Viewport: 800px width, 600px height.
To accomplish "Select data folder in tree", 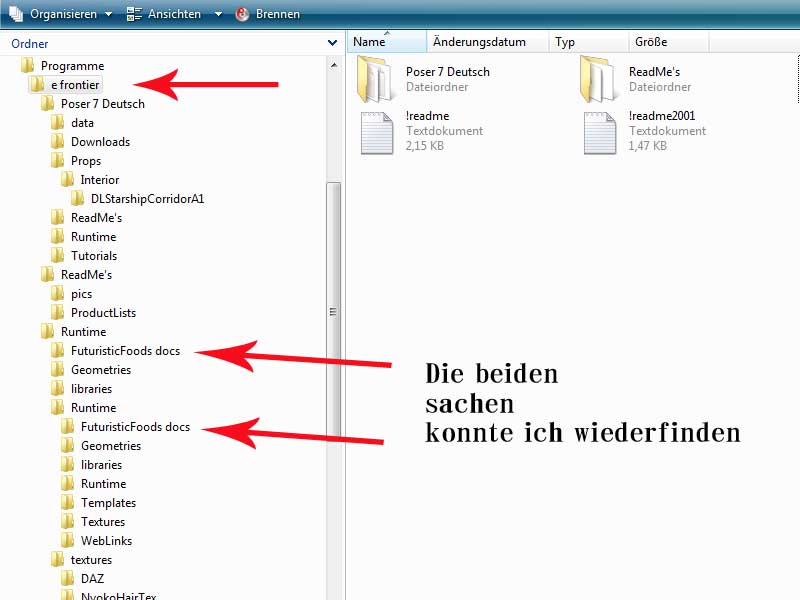I will (x=82, y=123).
